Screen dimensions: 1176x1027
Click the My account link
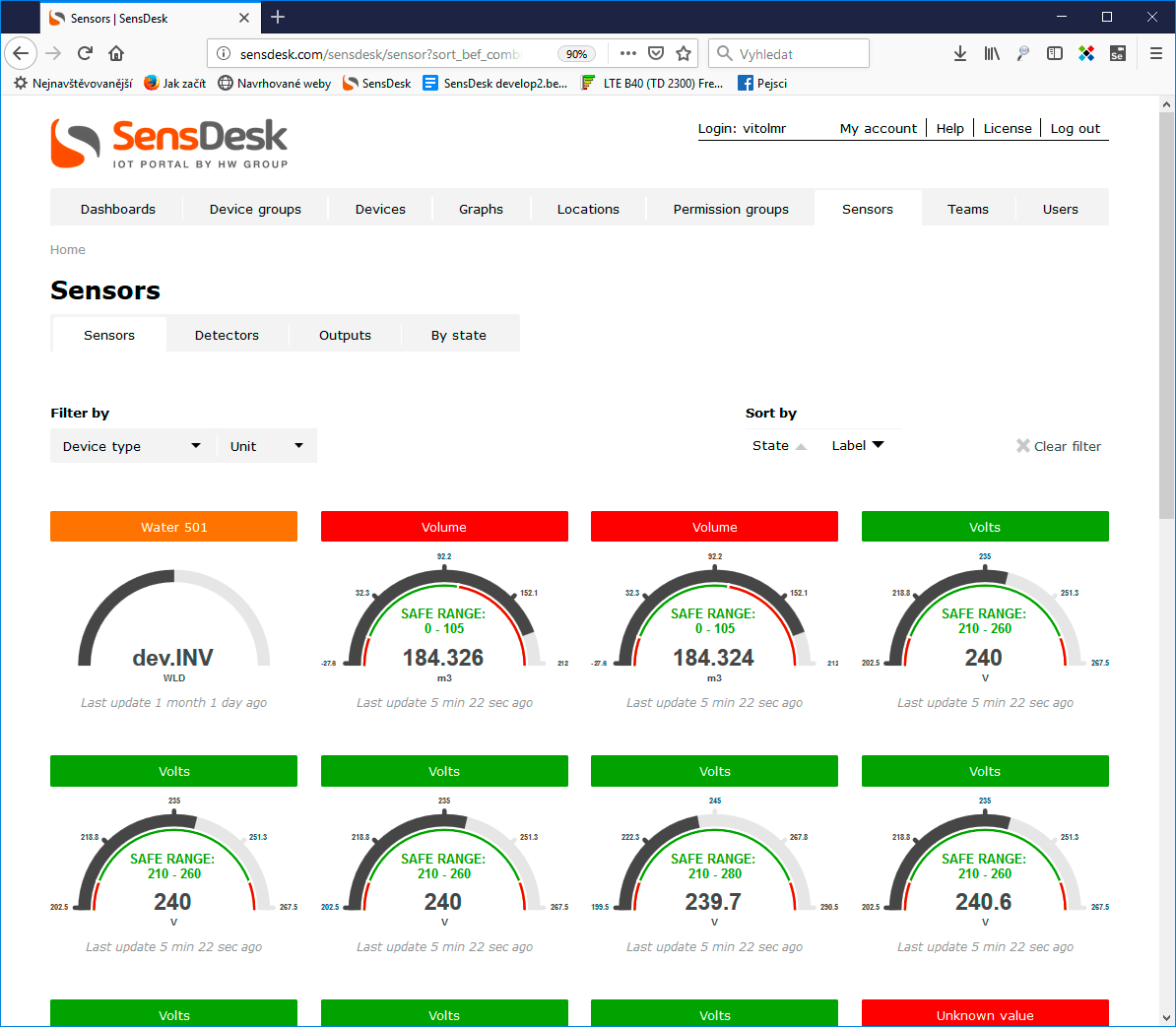[x=879, y=128]
